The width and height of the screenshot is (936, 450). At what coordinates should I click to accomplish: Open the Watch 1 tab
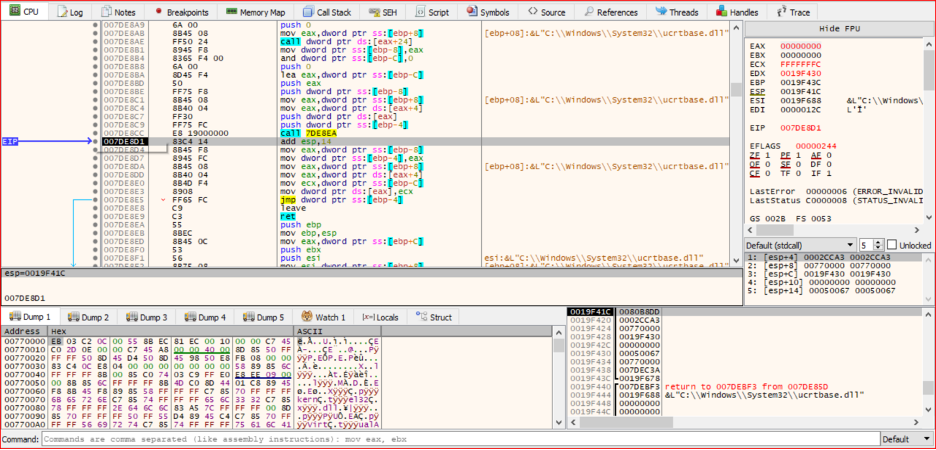(x=323, y=317)
